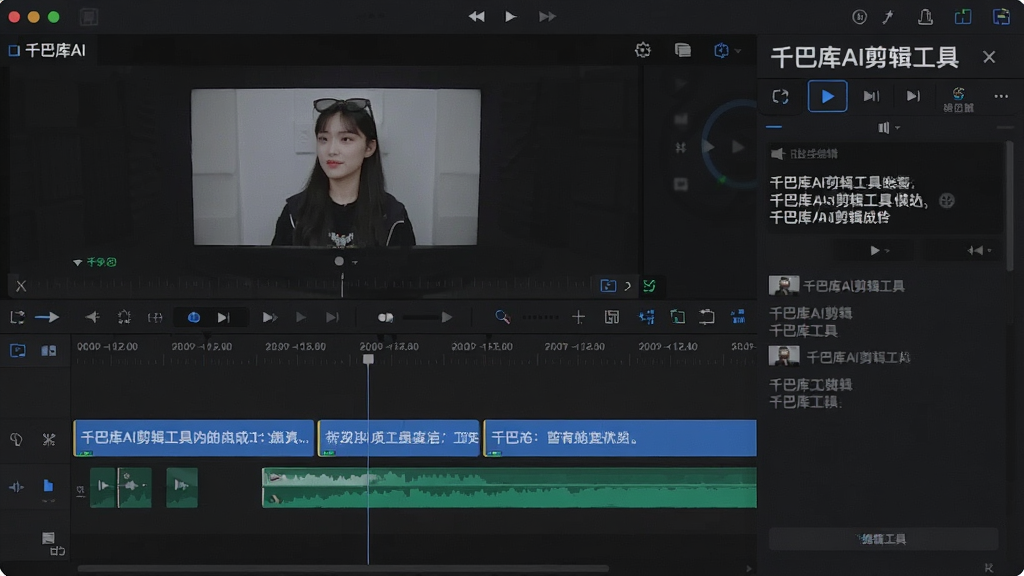Viewport: 1024px width, 576px height.
Task: Click the rewind button in the top title bar
Action: tap(477, 17)
